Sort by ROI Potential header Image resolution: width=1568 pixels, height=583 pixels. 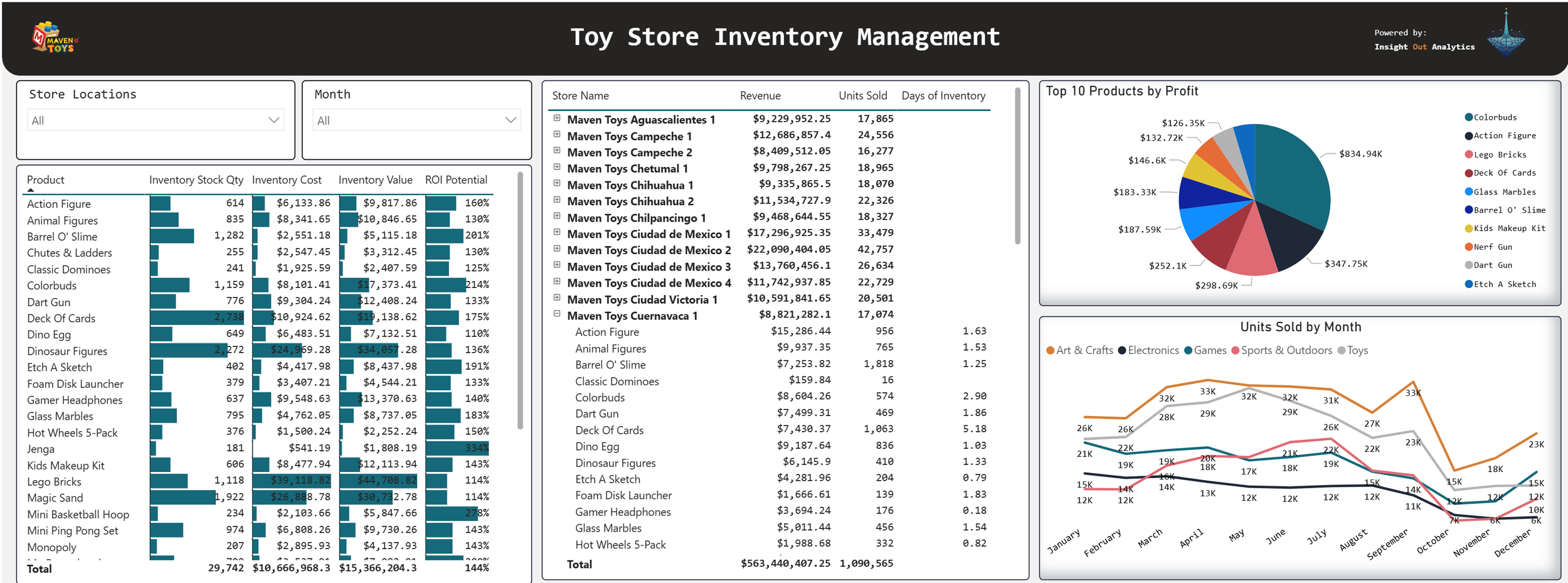[x=456, y=180]
